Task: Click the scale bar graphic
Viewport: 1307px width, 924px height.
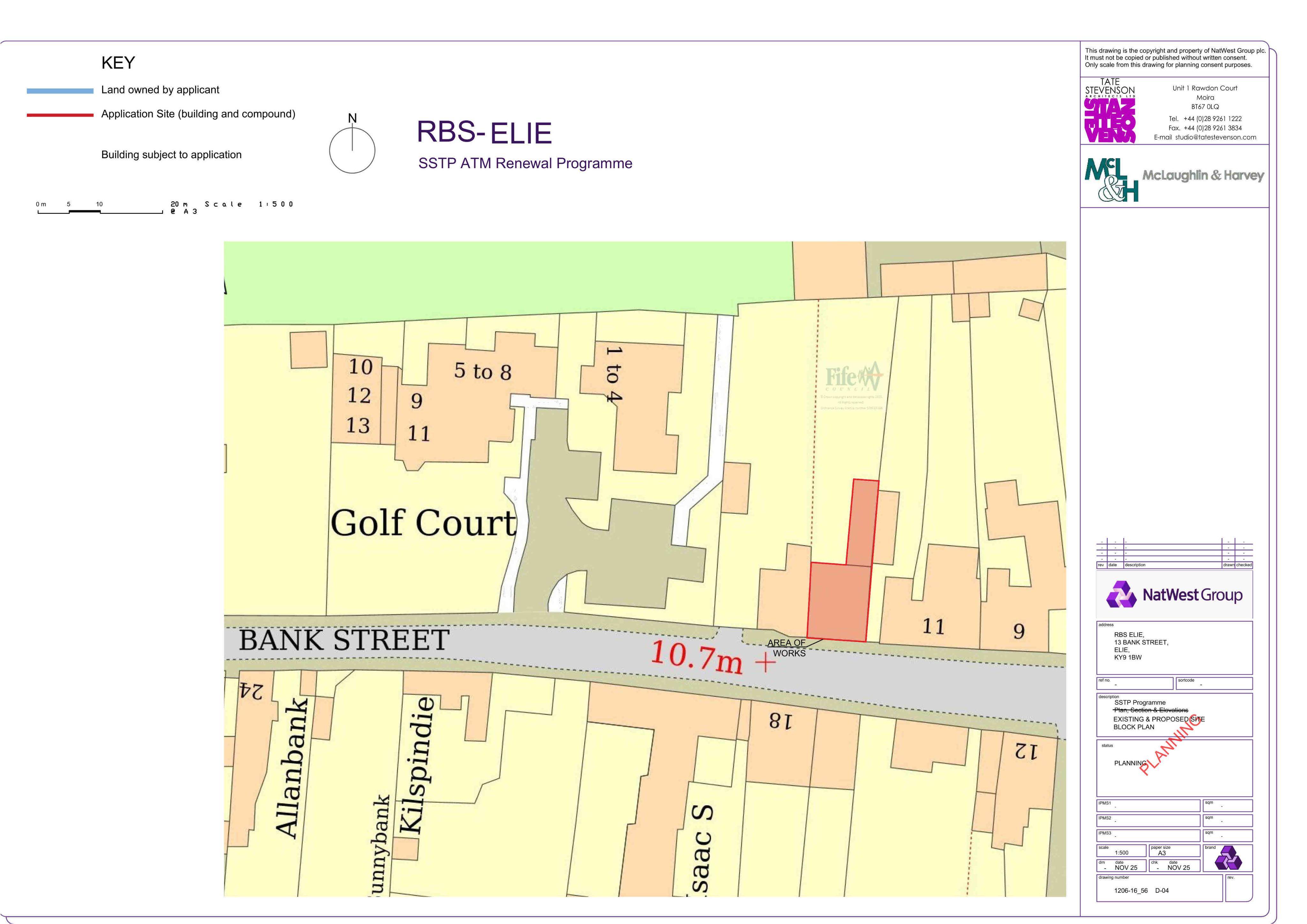Action: 100,211
